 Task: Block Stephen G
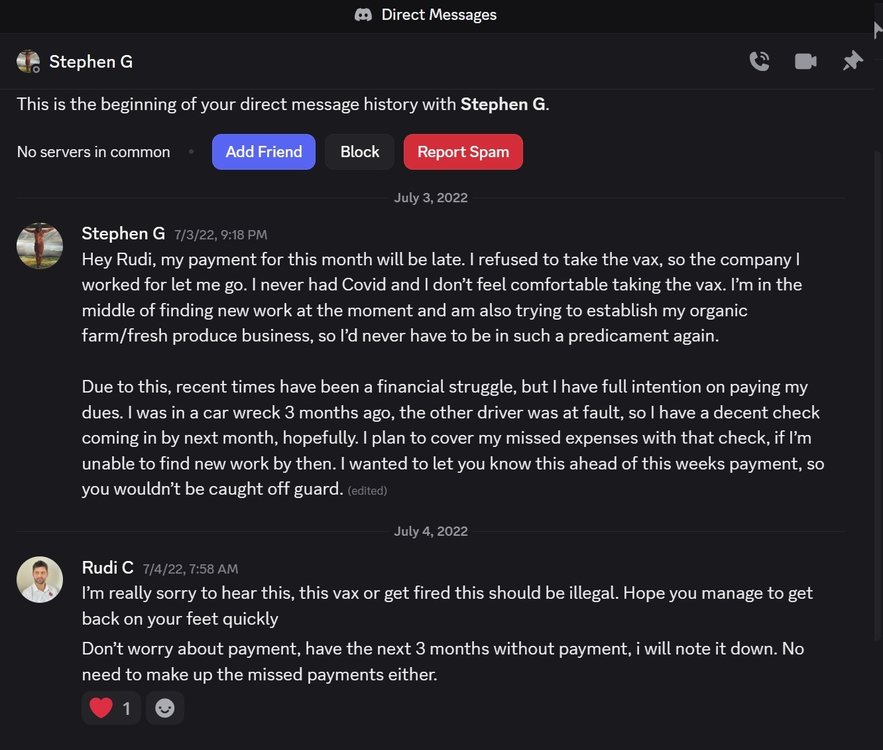click(x=359, y=151)
